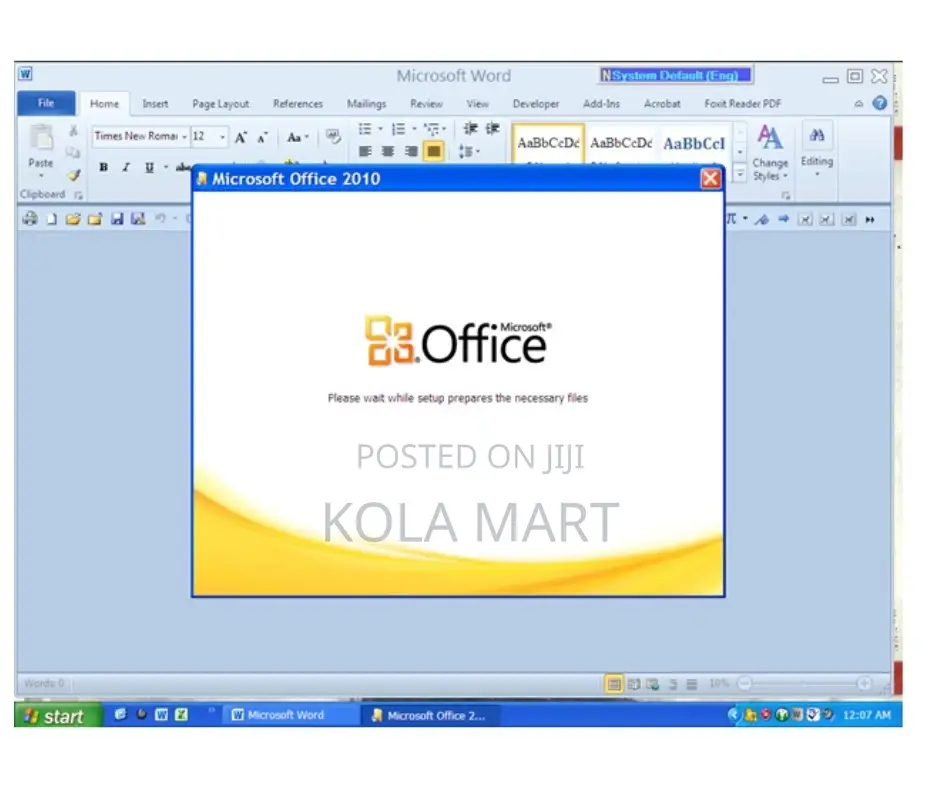The image size is (940, 788).
Task: Toggle Align Text Right
Action: point(411,151)
